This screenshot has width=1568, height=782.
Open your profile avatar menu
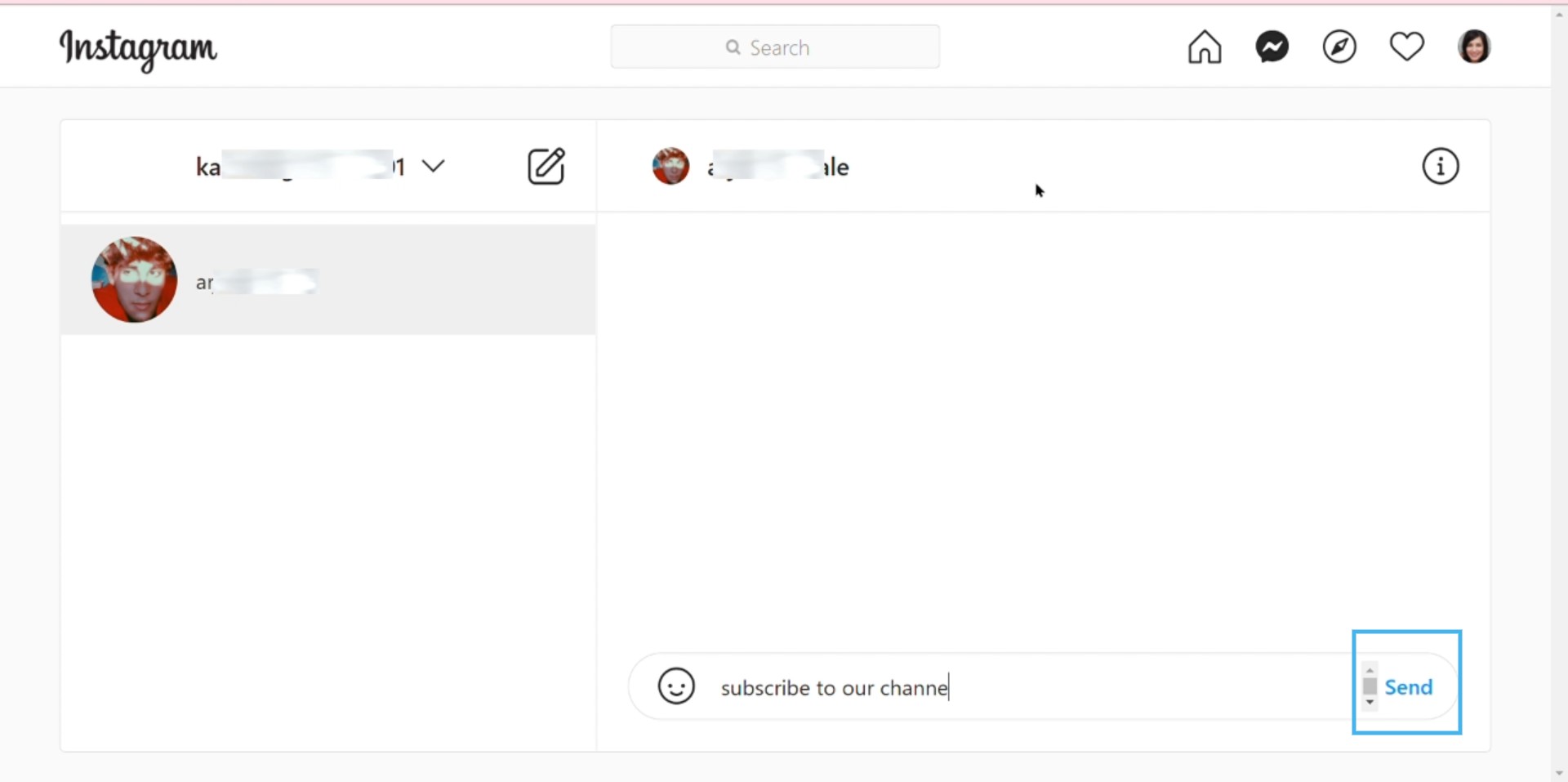[1475, 47]
